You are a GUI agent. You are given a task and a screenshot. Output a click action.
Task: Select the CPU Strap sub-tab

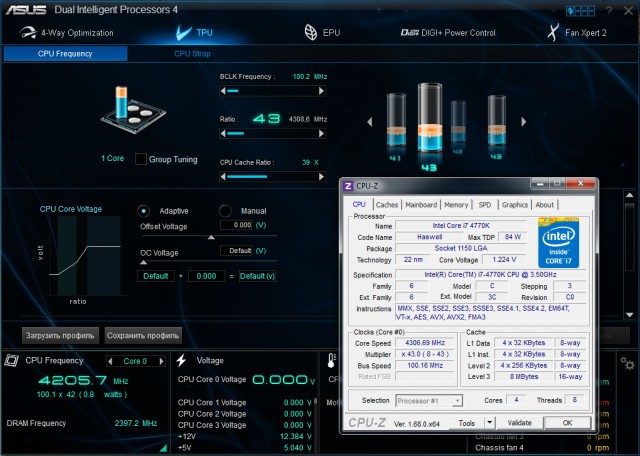192,53
